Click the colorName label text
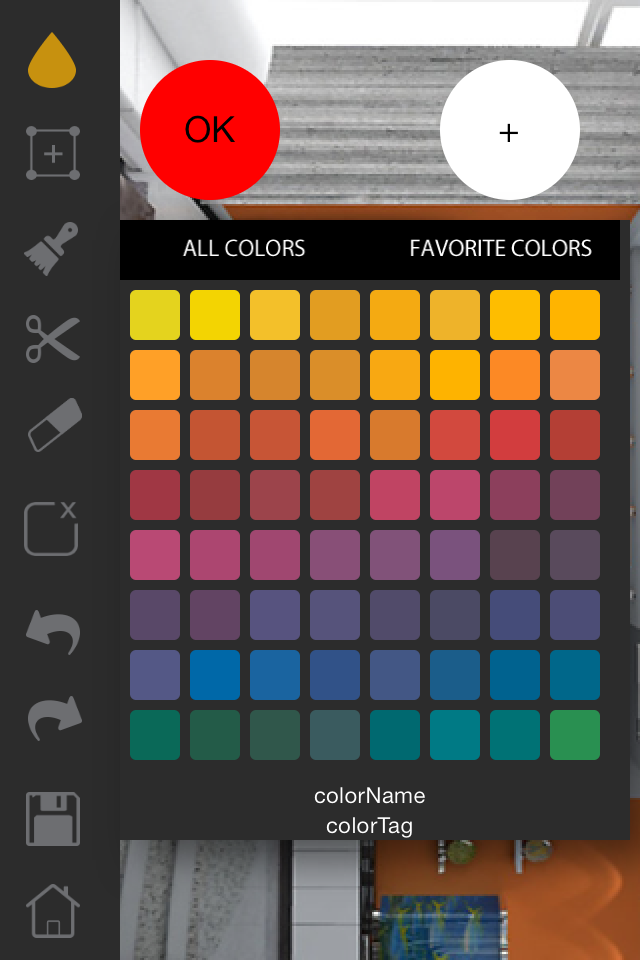This screenshot has width=640, height=960. click(369, 795)
